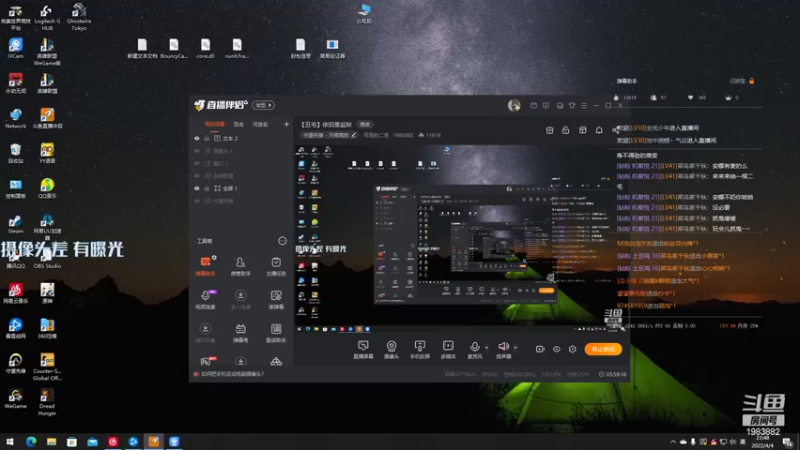
Task: Show hidden system tray icons chevron
Action: click(673, 442)
